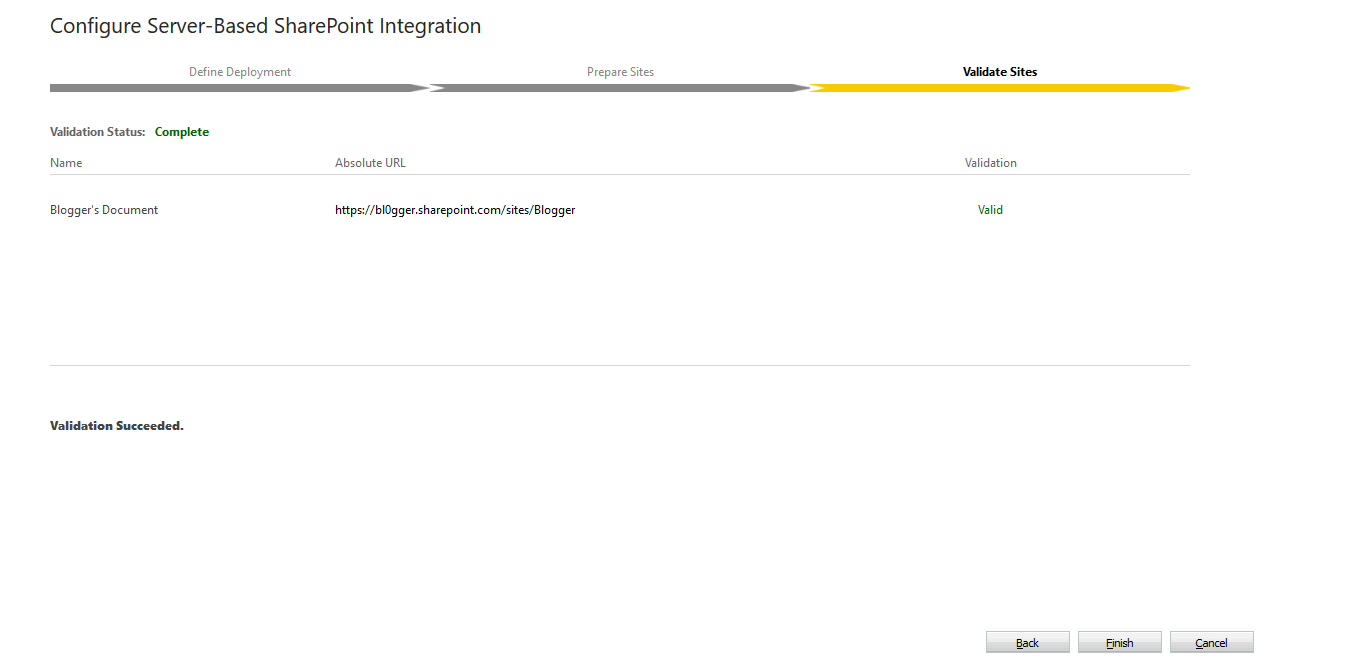Click the Validation column header
The height and width of the screenshot is (668, 1366).
991,162
